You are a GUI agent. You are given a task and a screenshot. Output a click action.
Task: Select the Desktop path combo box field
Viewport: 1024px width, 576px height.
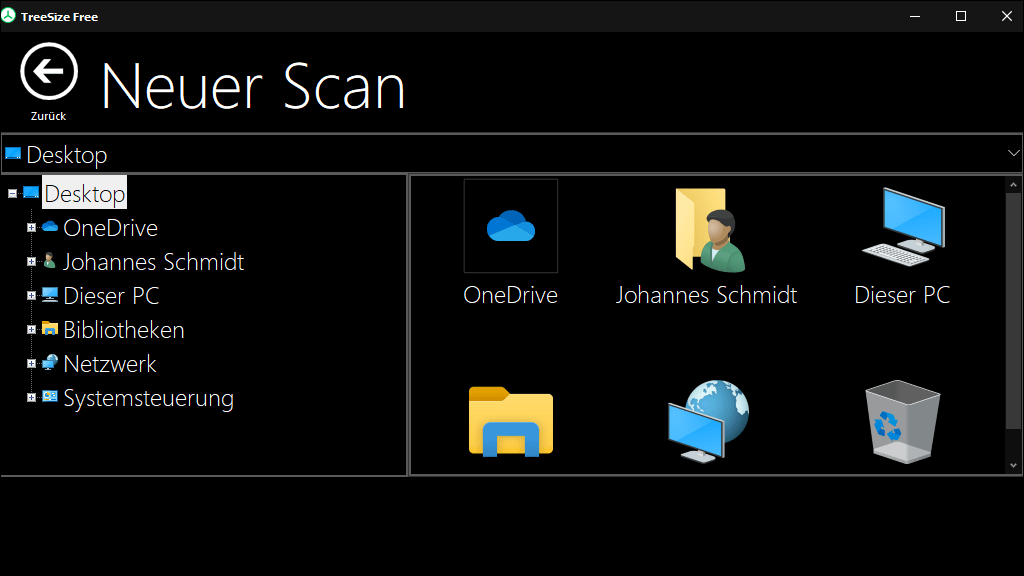(511, 154)
